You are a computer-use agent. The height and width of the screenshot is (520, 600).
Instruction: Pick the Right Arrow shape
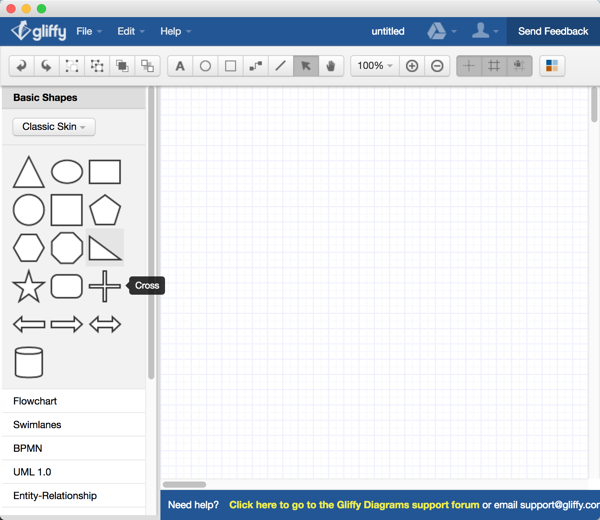click(x=67, y=324)
